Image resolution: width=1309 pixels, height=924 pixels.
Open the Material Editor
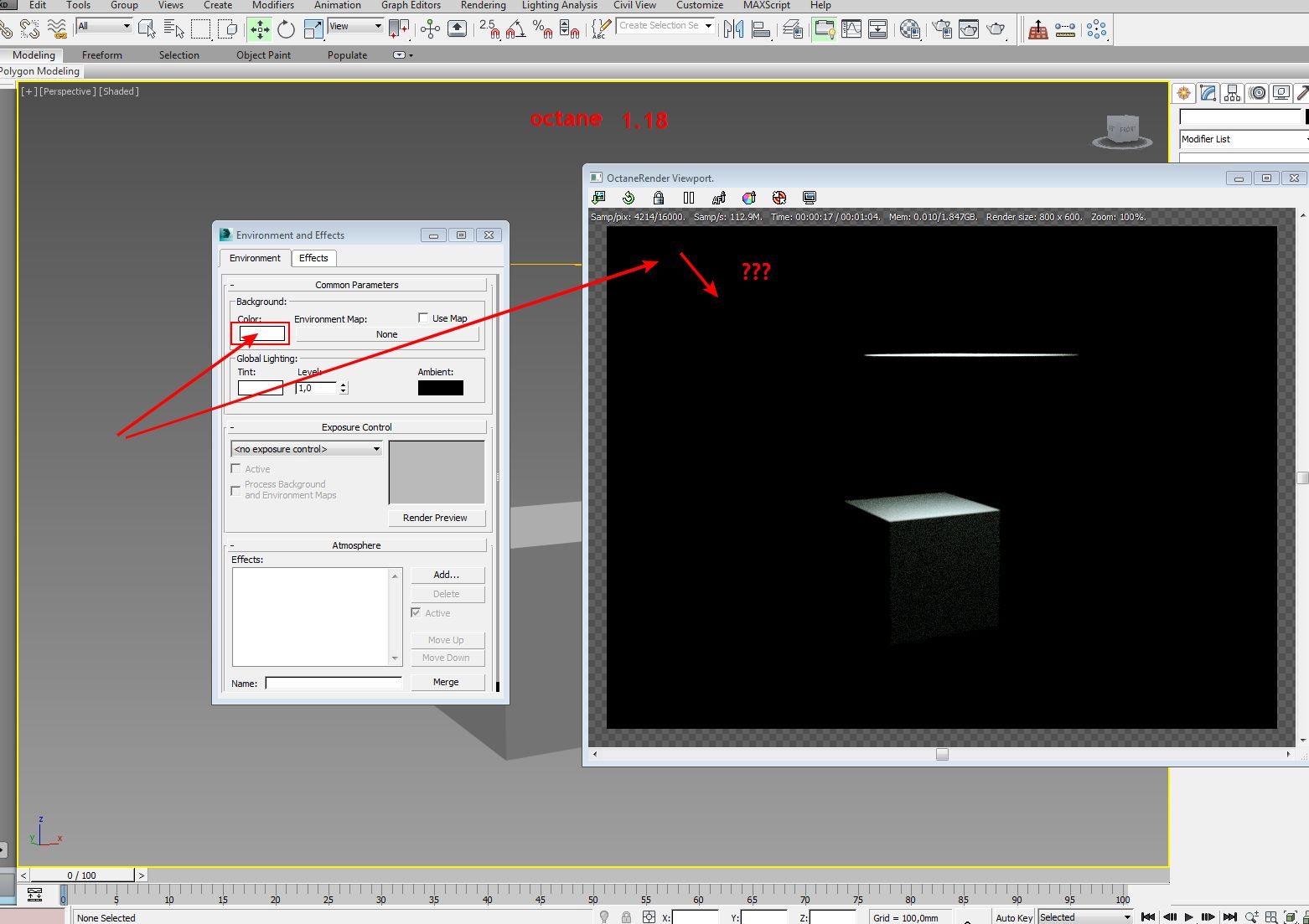(x=910, y=29)
